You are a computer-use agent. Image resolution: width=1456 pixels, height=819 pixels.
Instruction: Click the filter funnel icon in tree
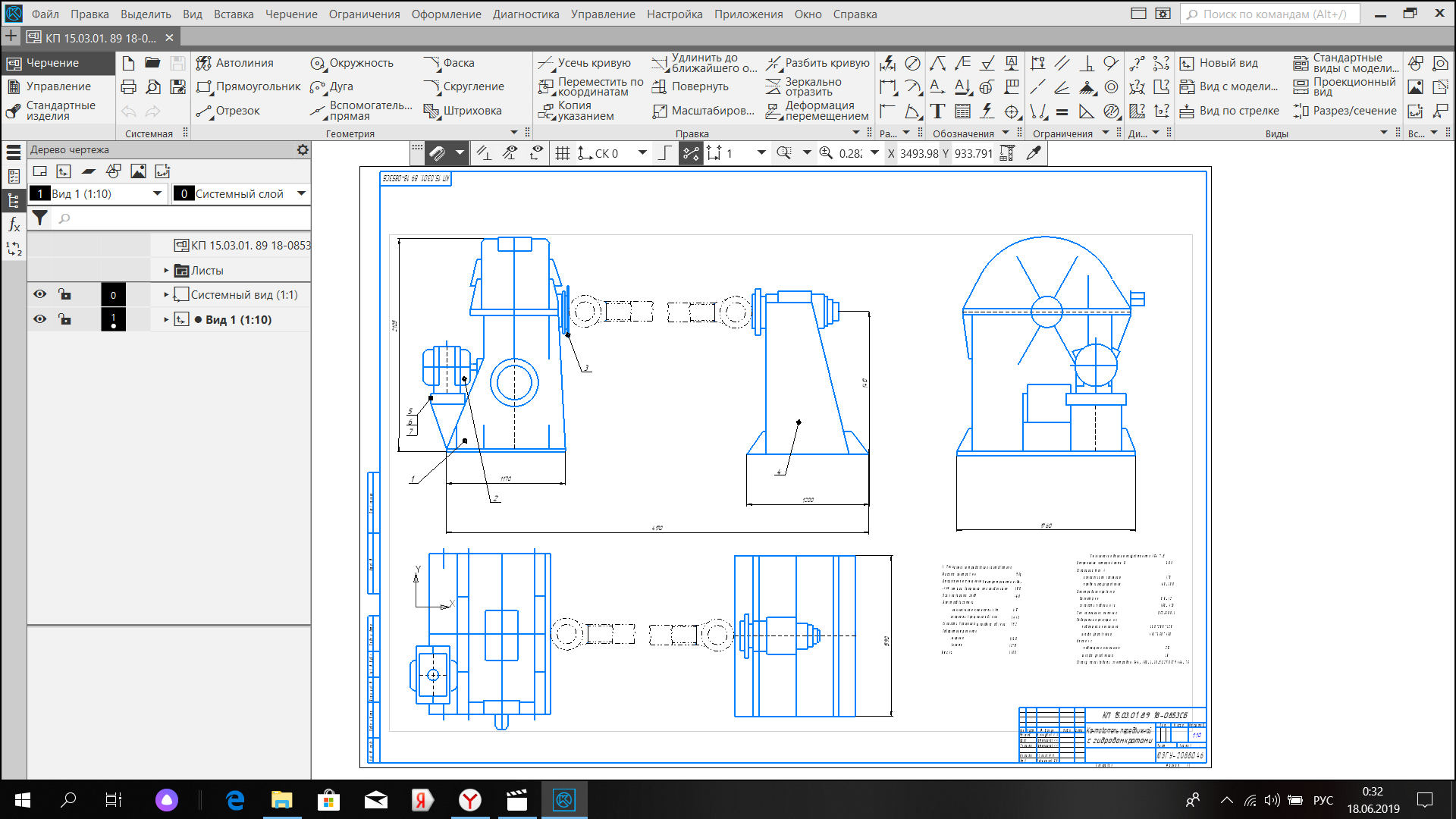pos(40,218)
